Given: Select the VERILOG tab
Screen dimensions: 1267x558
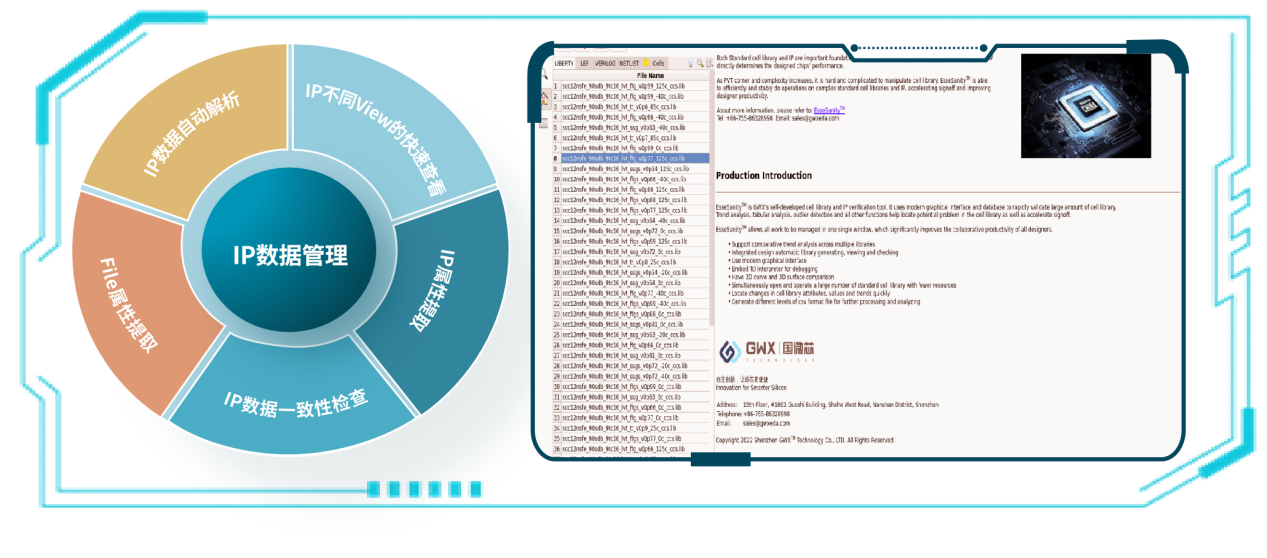Looking at the screenshot, I should coord(604,63).
